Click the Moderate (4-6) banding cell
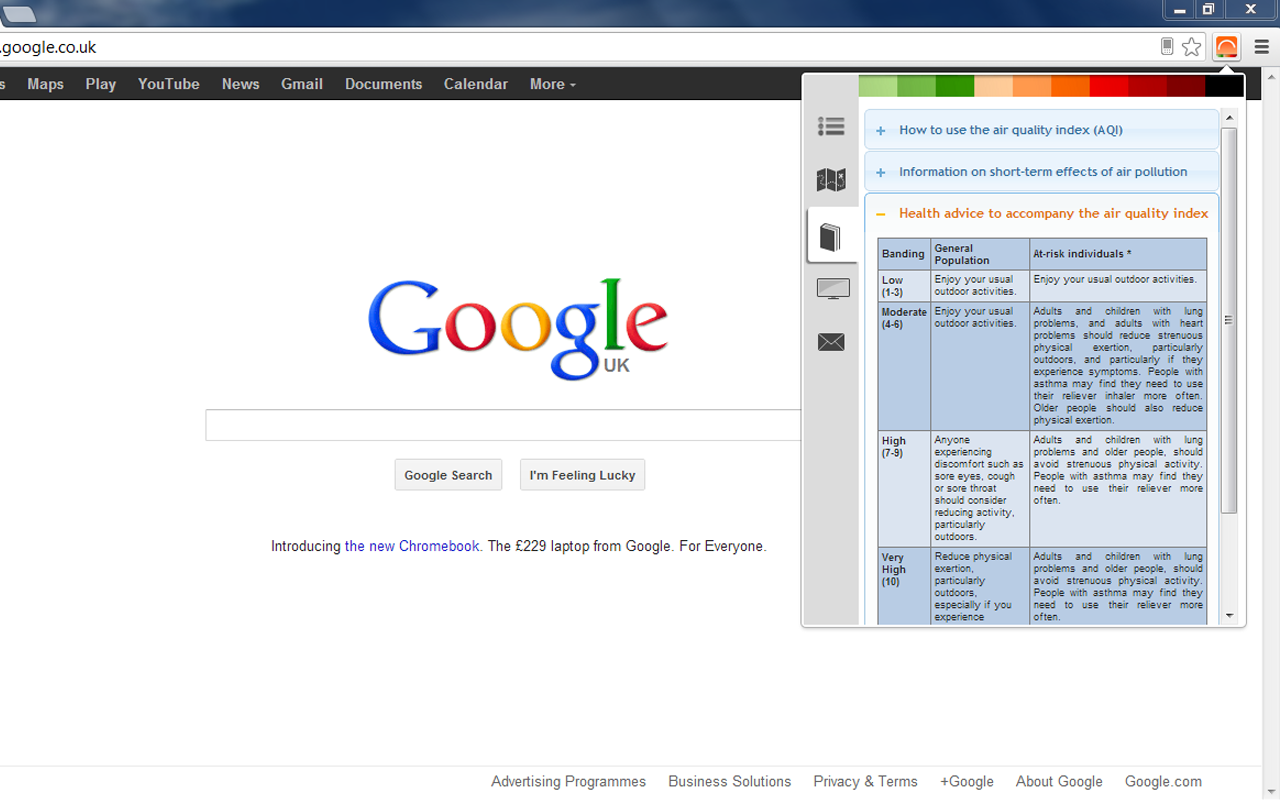The image size is (1280, 800). click(904, 366)
